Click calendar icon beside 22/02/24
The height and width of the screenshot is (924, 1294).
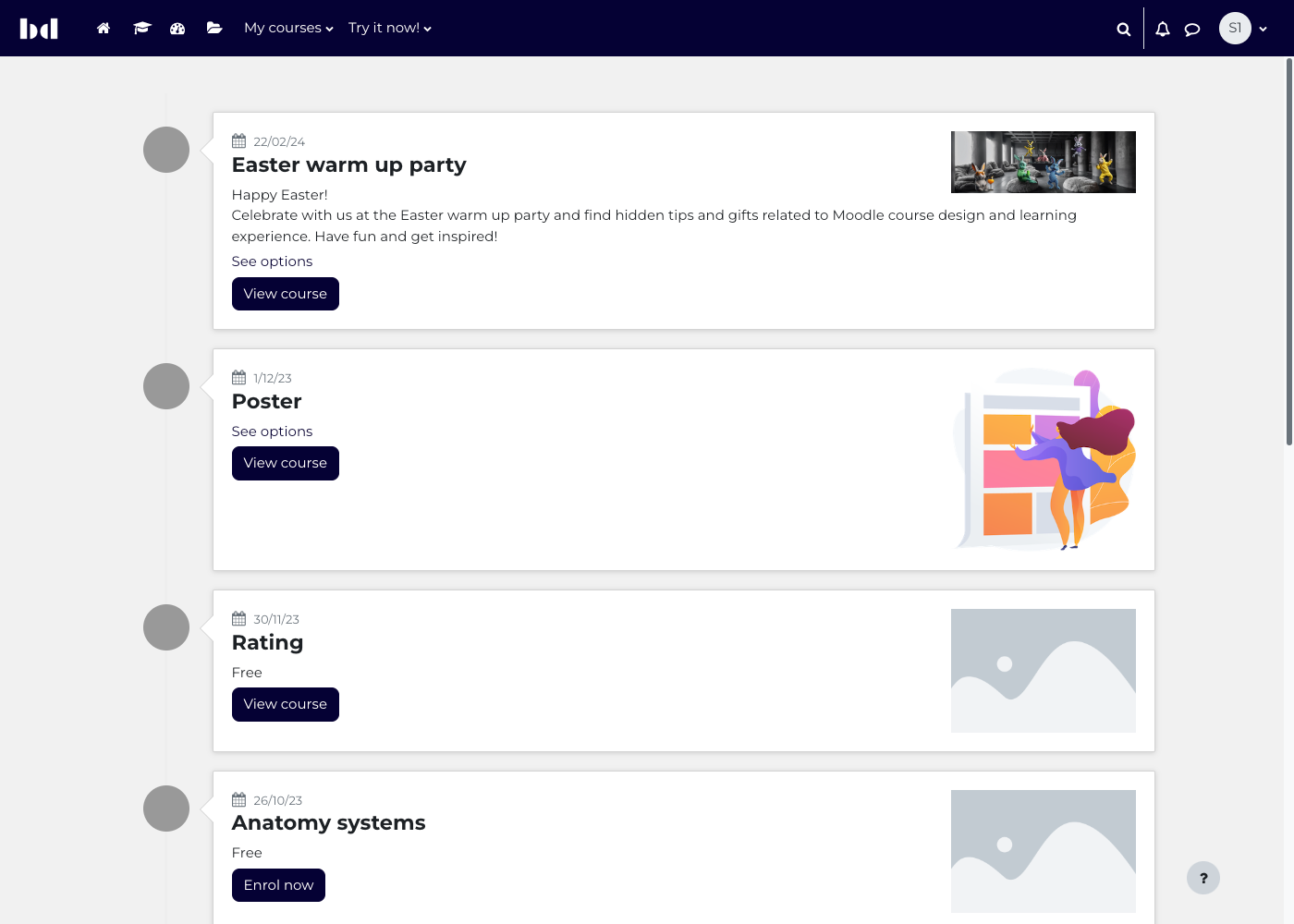(x=239, y=141)
